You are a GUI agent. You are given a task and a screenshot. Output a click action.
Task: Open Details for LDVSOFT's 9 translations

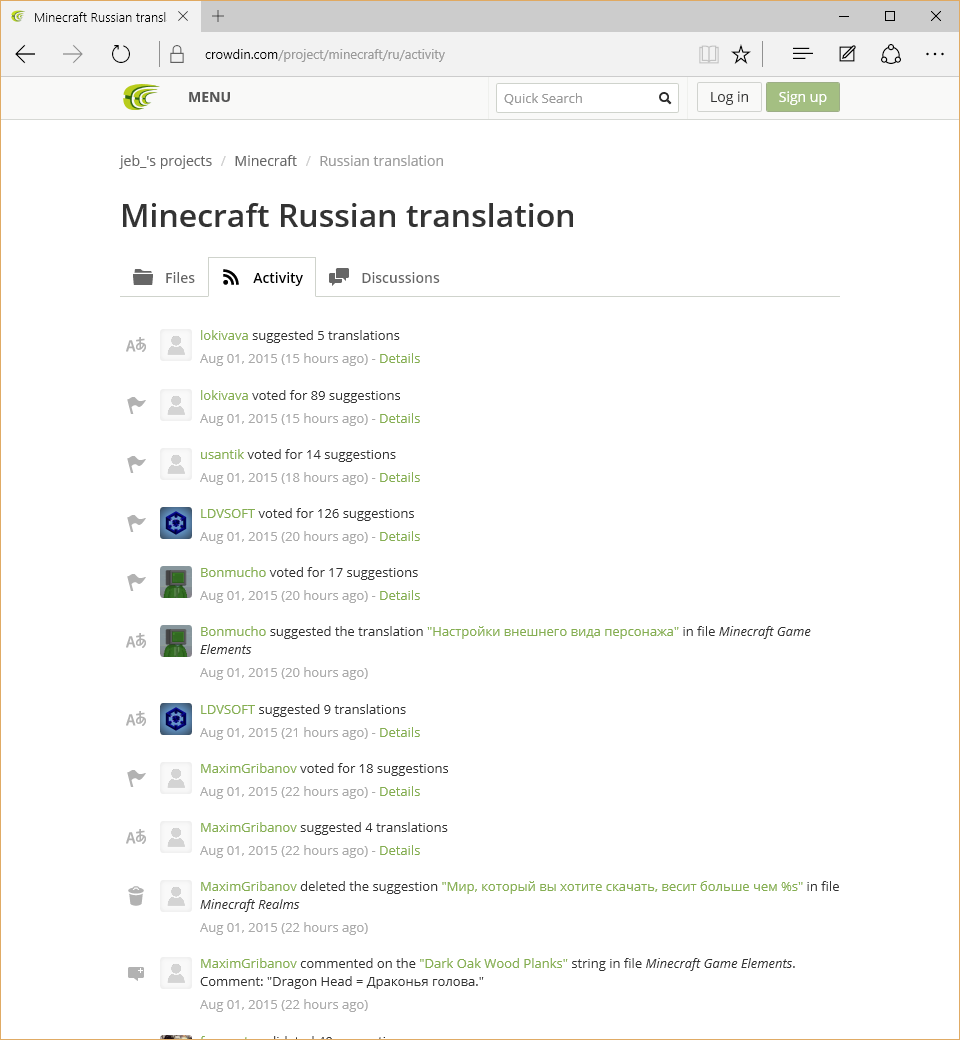pyautogui.click(x=399, y=733)
